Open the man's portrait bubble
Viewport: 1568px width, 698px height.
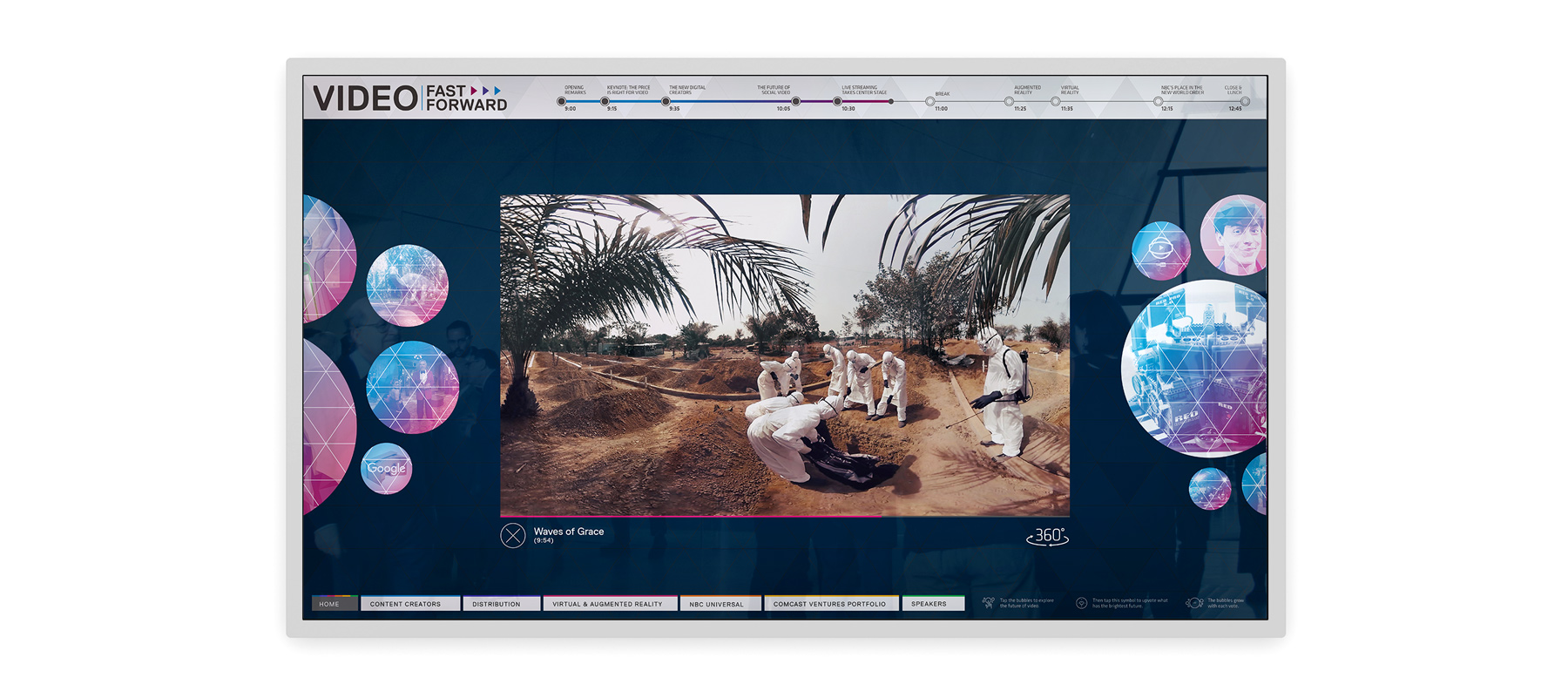point(1234,235)
